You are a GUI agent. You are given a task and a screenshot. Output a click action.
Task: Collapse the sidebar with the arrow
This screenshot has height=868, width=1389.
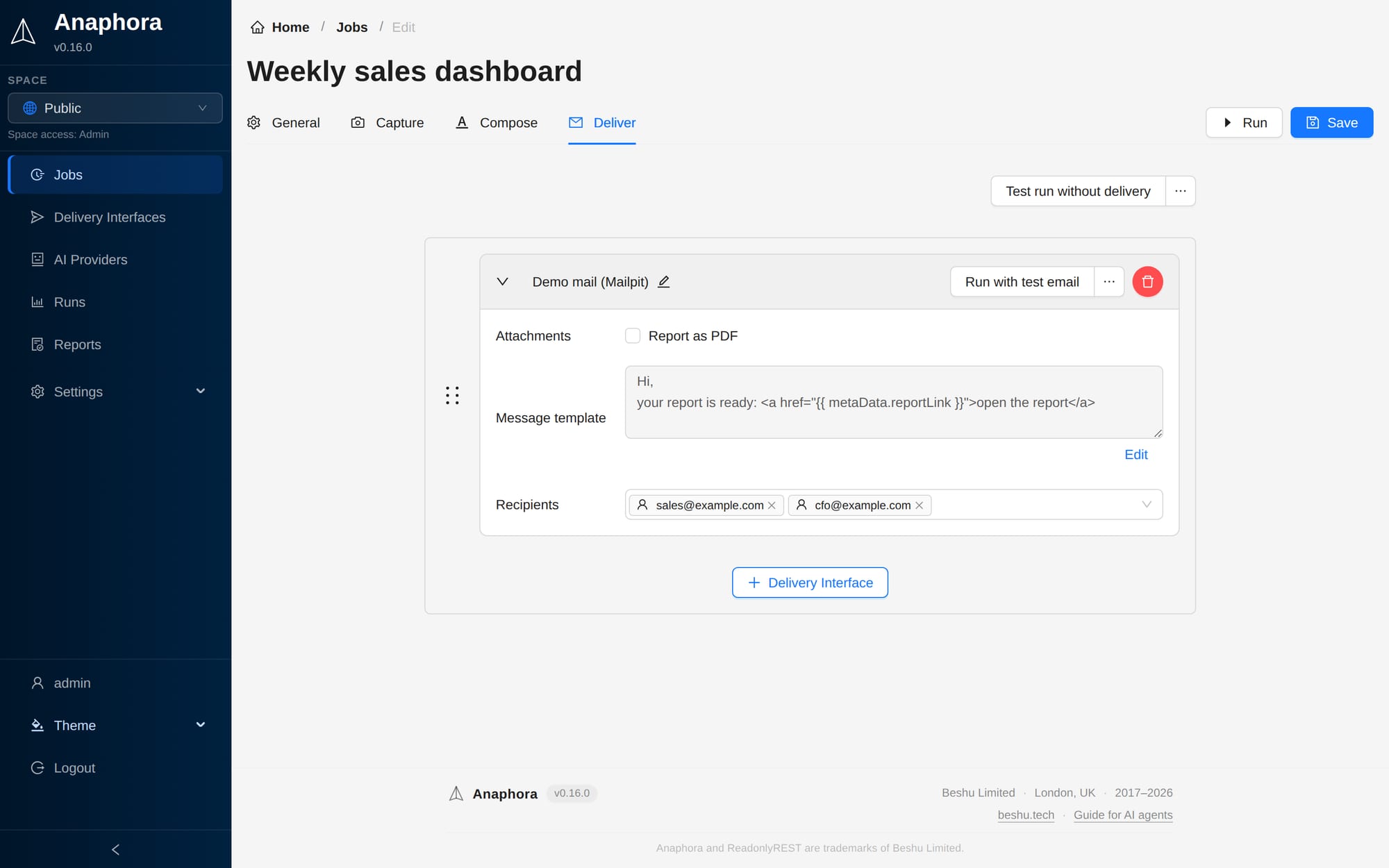point(115,850)
